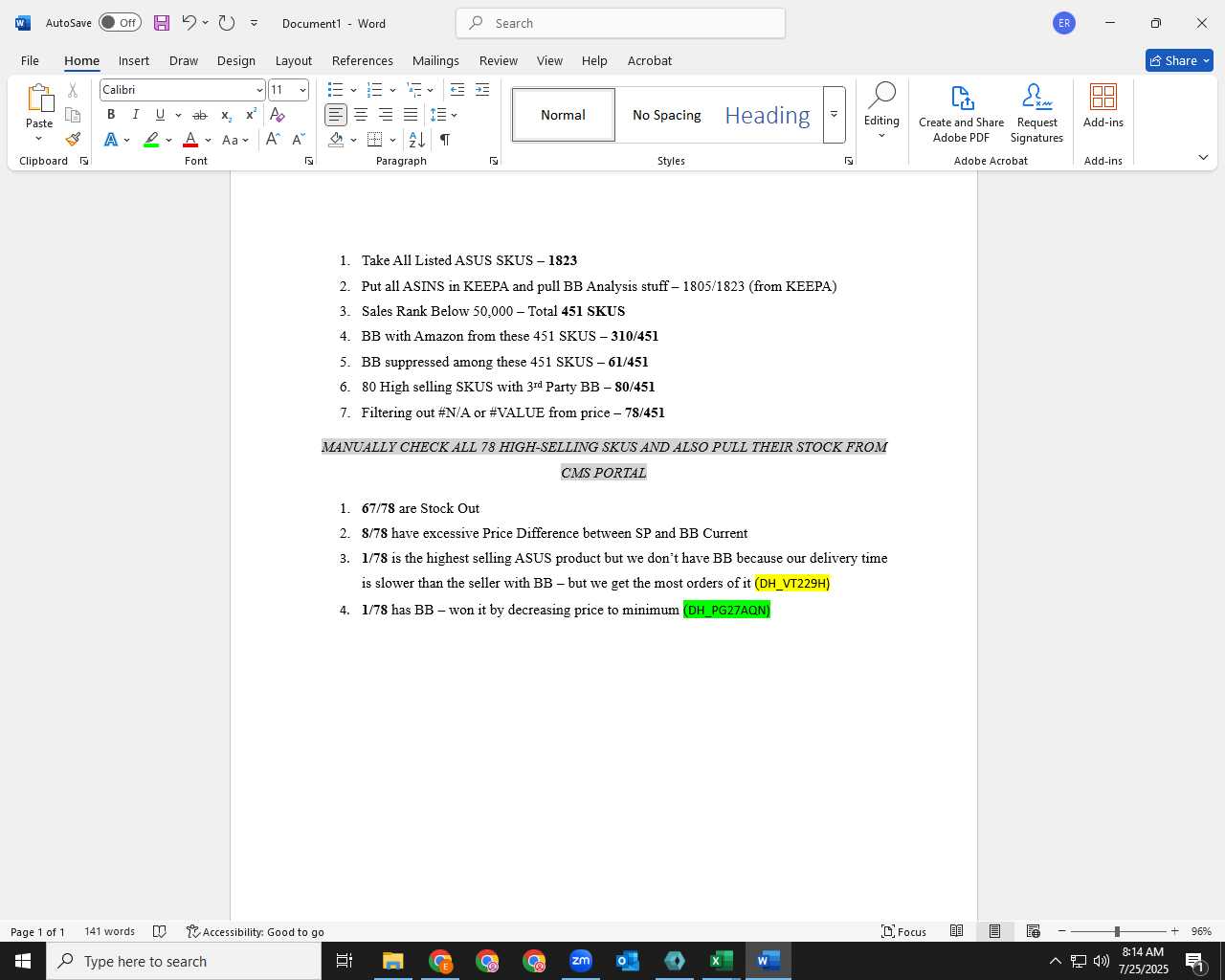
Task: Decrease paragraph indent
Action: 457,90
